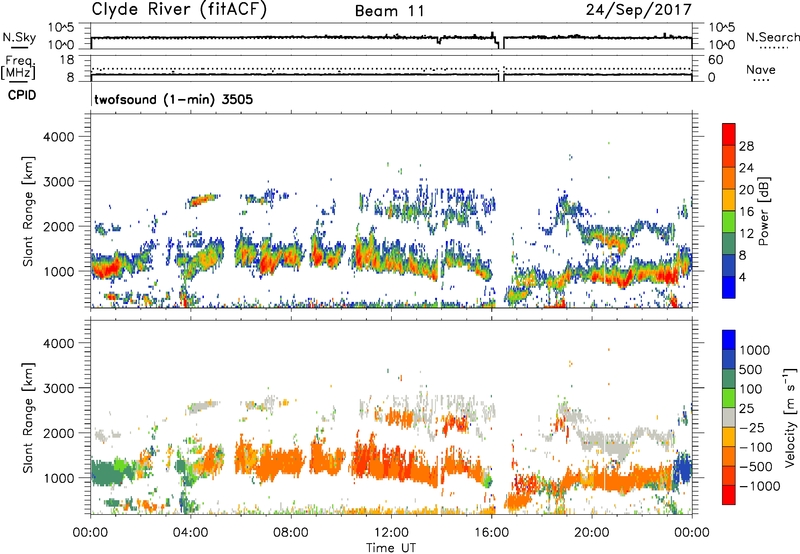Image resolution: width=800 pixels, height=554 pixels.
Task: Click the '25' label on Velocity color bar
Action: (x=747, y=408)
